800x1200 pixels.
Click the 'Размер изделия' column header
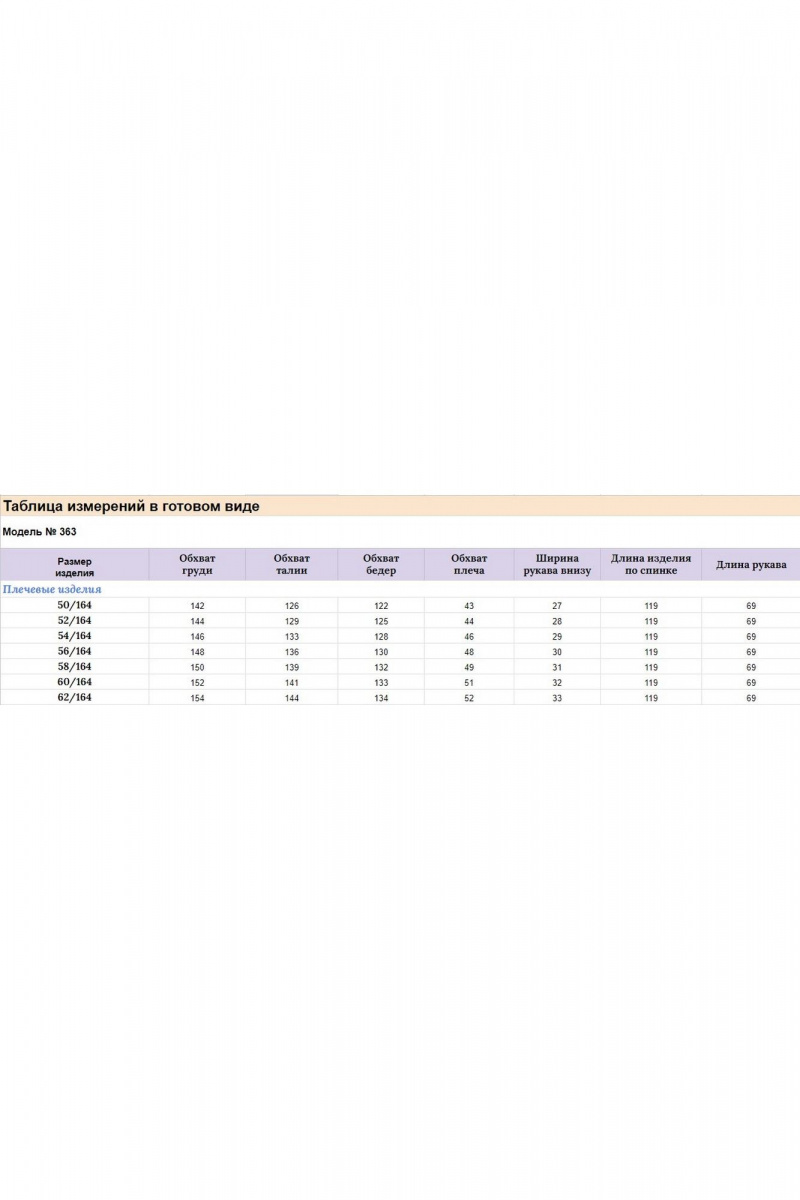[74, 567]
